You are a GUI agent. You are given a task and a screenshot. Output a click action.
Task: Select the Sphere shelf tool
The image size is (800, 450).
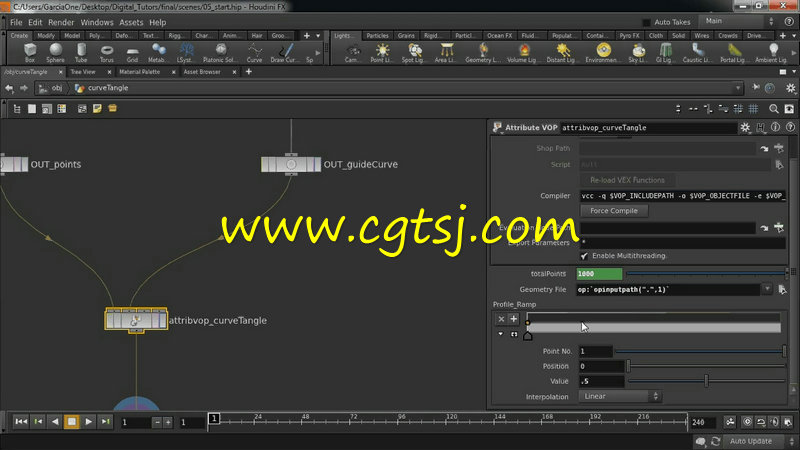pos(55,53)
